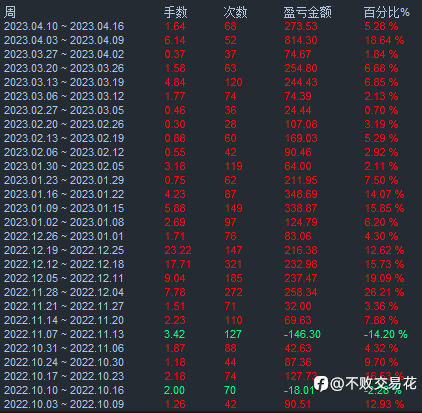
Task: Click the 次数 column header
Action: [x=235, y=13]
